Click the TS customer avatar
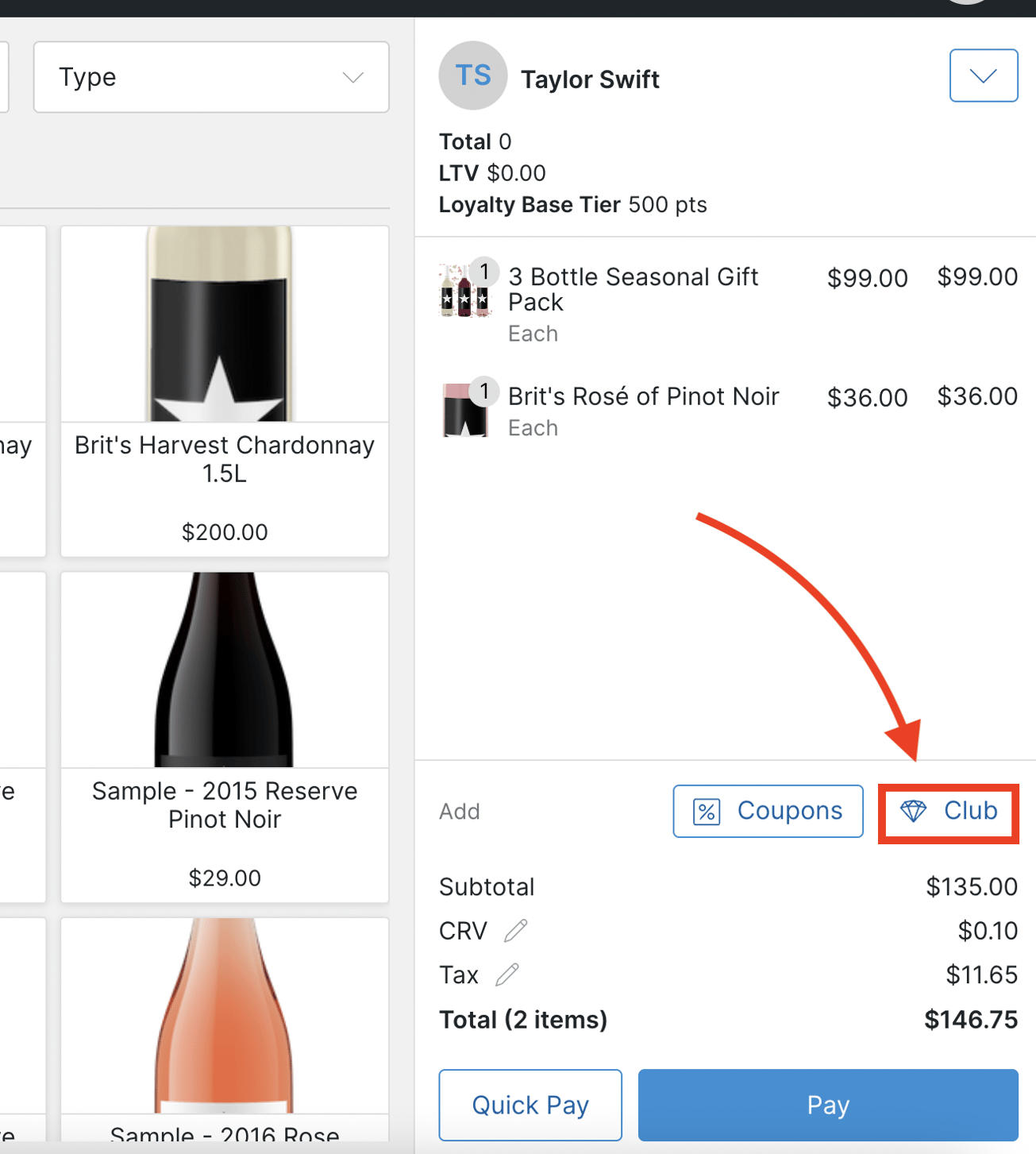 pos(472,76)
